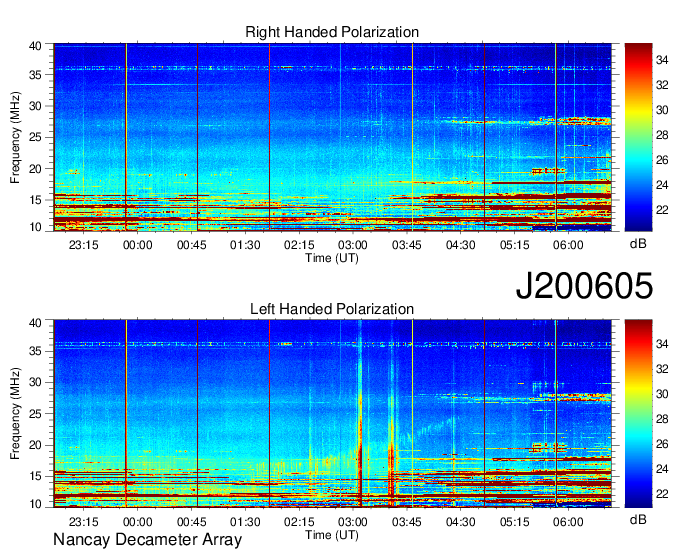Click the 00:00 tick label on bottom plot
This screenshot has height=552, width=680.
(137, 522)
